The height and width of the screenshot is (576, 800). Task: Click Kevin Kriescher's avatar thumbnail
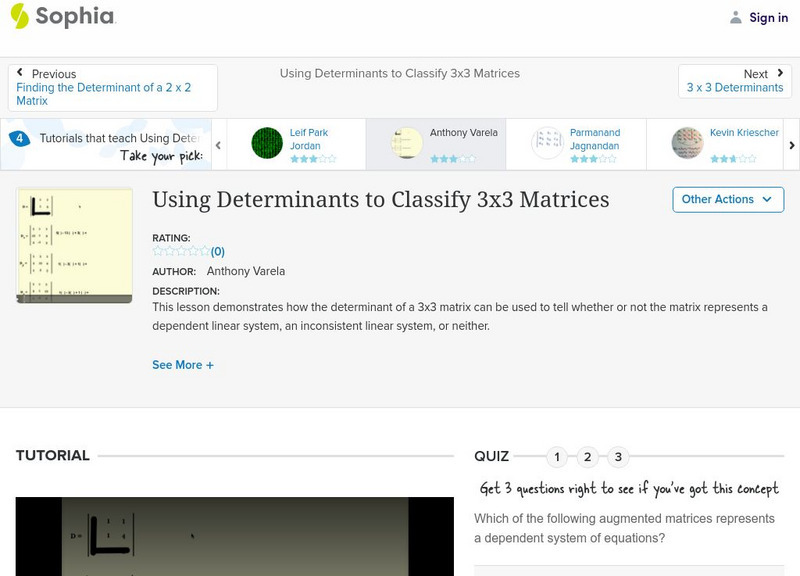[x=687, y=143]
